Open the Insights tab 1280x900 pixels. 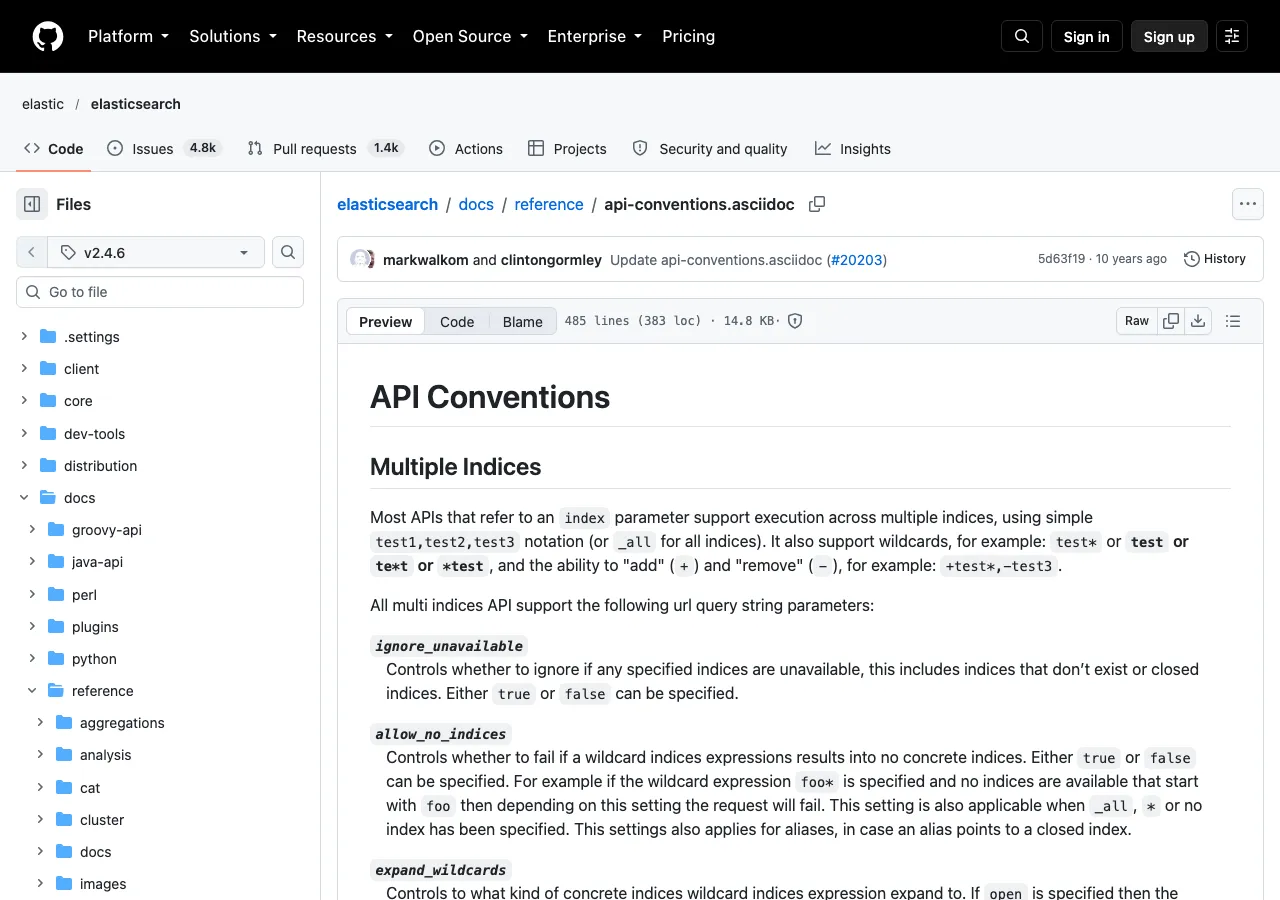[x=853, y=148]
